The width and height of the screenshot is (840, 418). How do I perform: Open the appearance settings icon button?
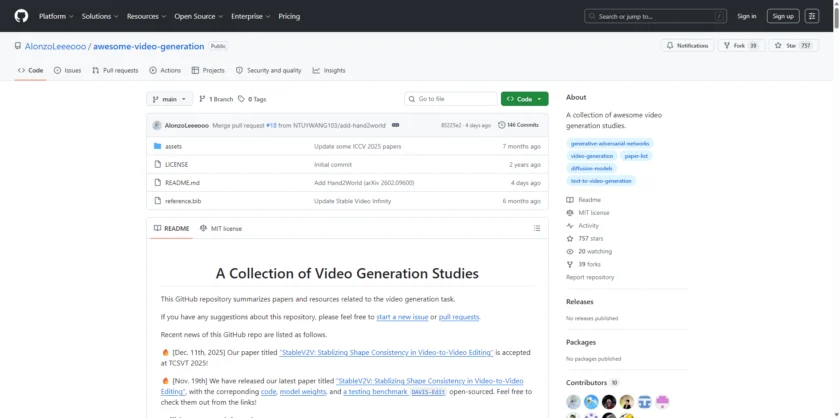(x=812, y=17)
